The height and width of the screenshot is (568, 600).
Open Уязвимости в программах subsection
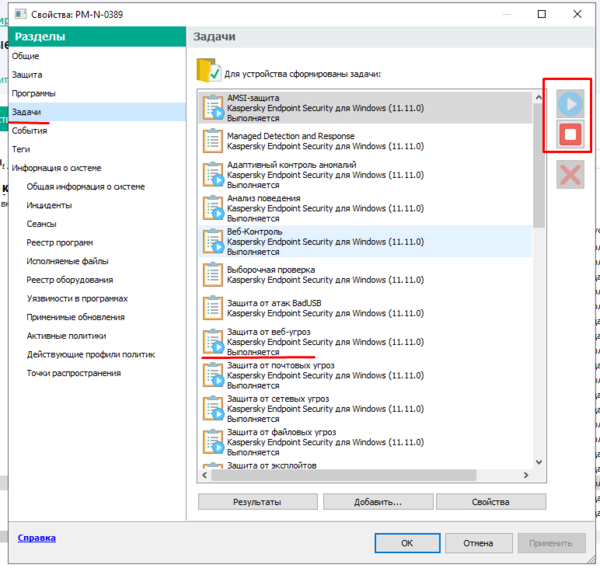[77, 299]
